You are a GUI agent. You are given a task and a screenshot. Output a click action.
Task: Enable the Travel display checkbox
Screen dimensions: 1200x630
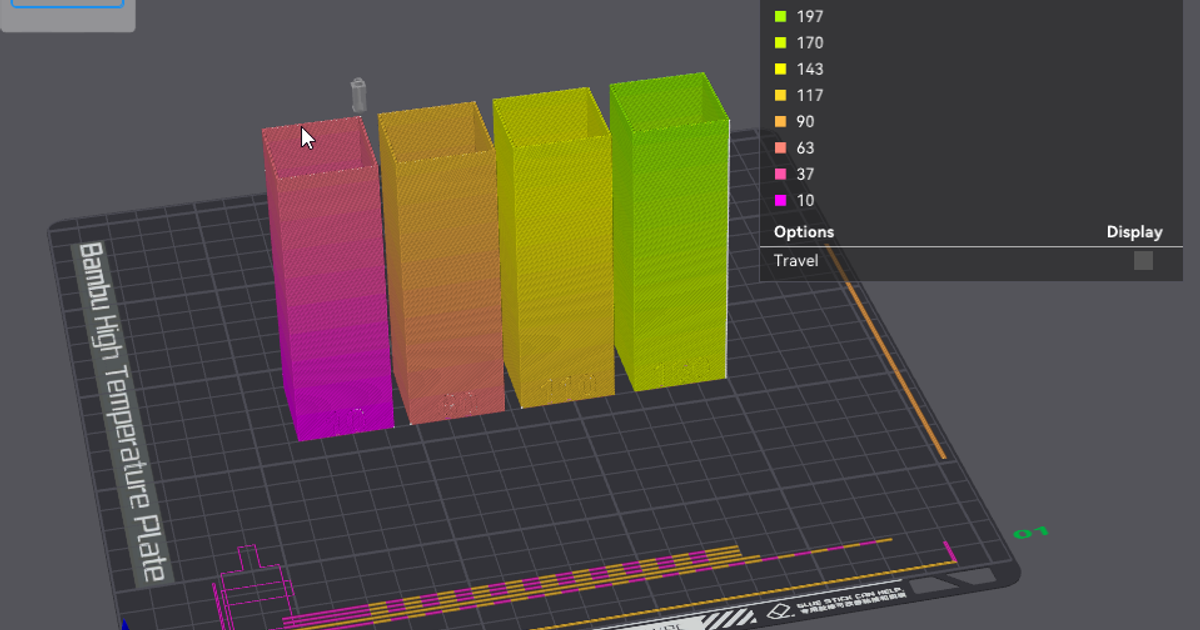(x=1143, y=260)
